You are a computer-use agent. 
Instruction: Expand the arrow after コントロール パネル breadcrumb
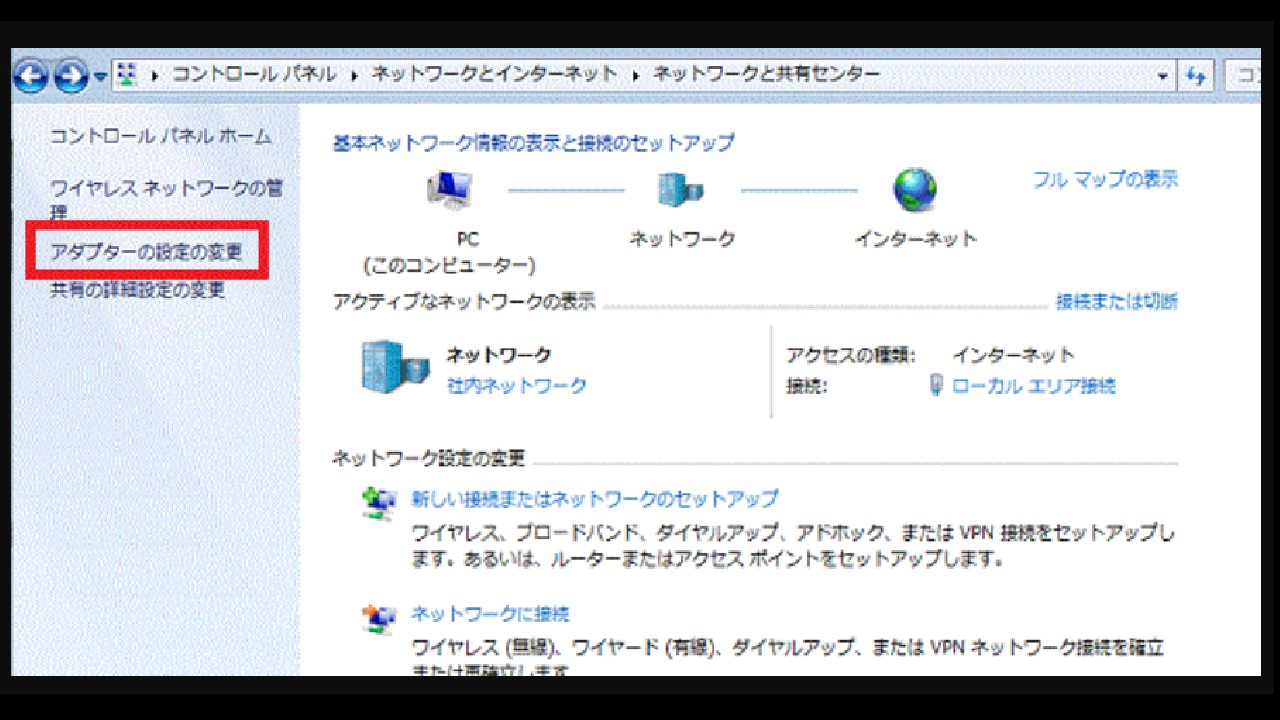(354, 76)
